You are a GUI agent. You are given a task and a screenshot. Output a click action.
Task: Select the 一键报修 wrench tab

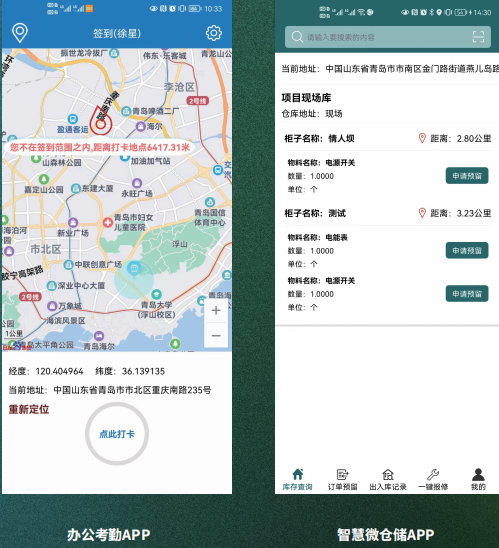[433, 480]
